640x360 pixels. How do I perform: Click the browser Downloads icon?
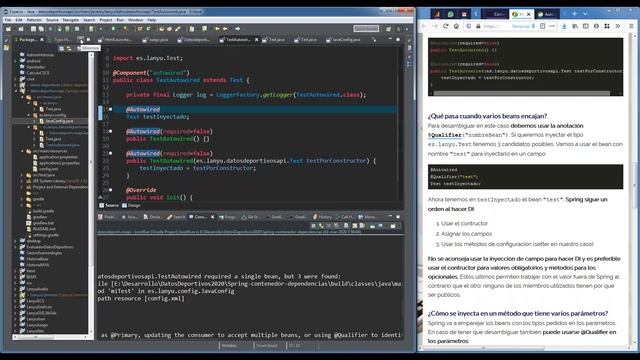pyautogui.click(x=564, y=26)
